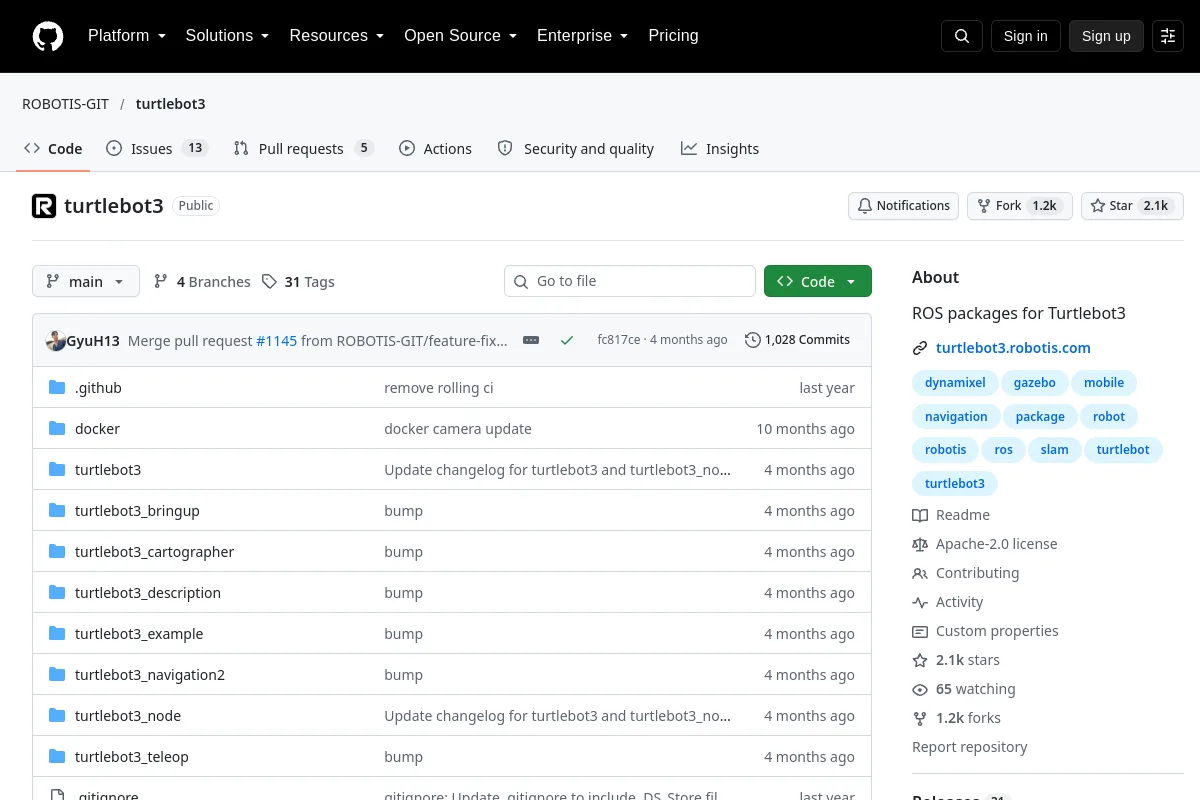Click folder icon next to turtlebot3_bringup
This screenshot has height=800, width=1200.
(x=57, y=511)
